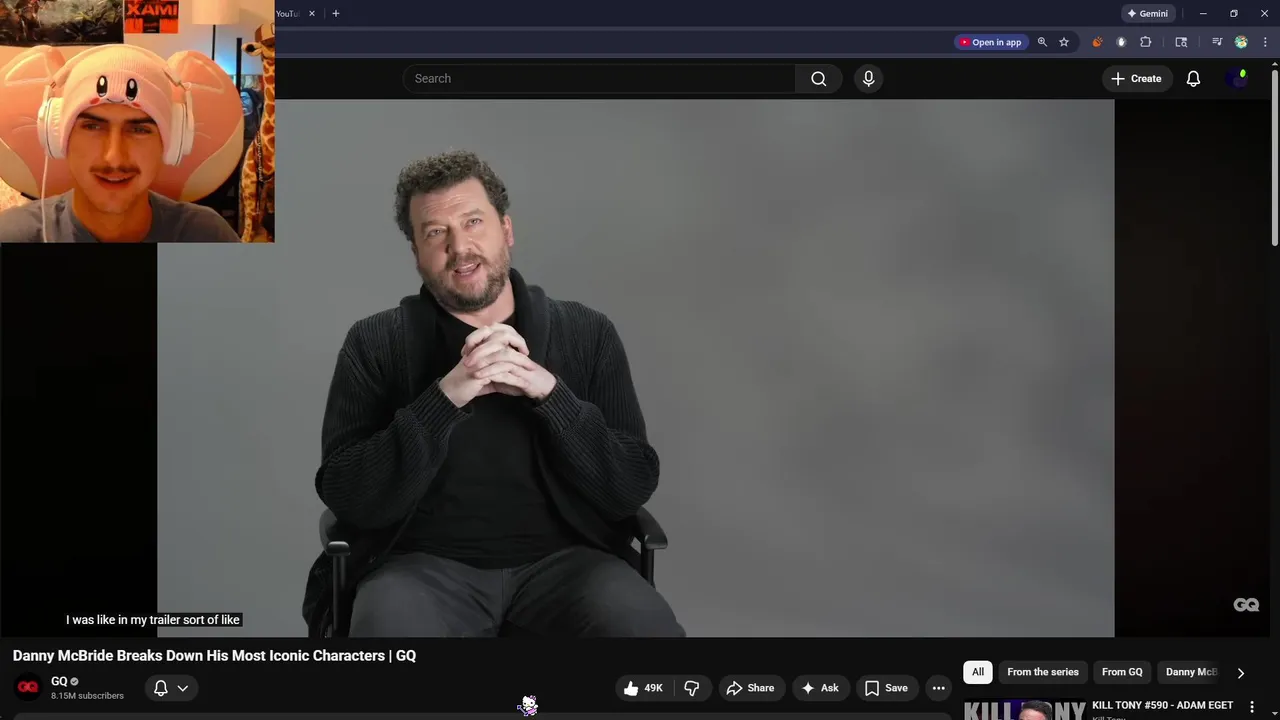Open KILL TONY #590 - ADAM EGET video

point(1162,706)
